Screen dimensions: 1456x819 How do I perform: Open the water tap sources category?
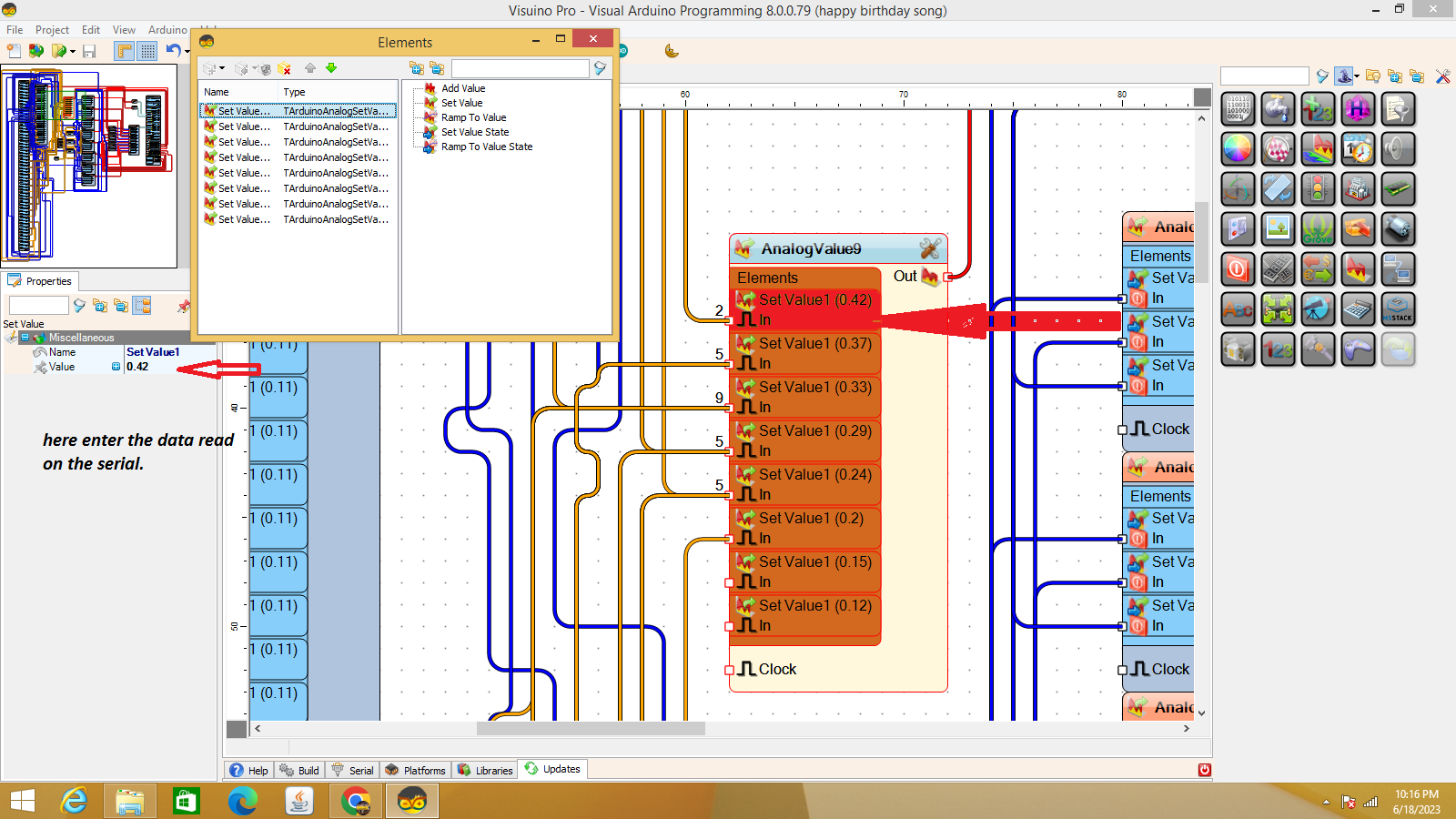[x=1278, y=109]
